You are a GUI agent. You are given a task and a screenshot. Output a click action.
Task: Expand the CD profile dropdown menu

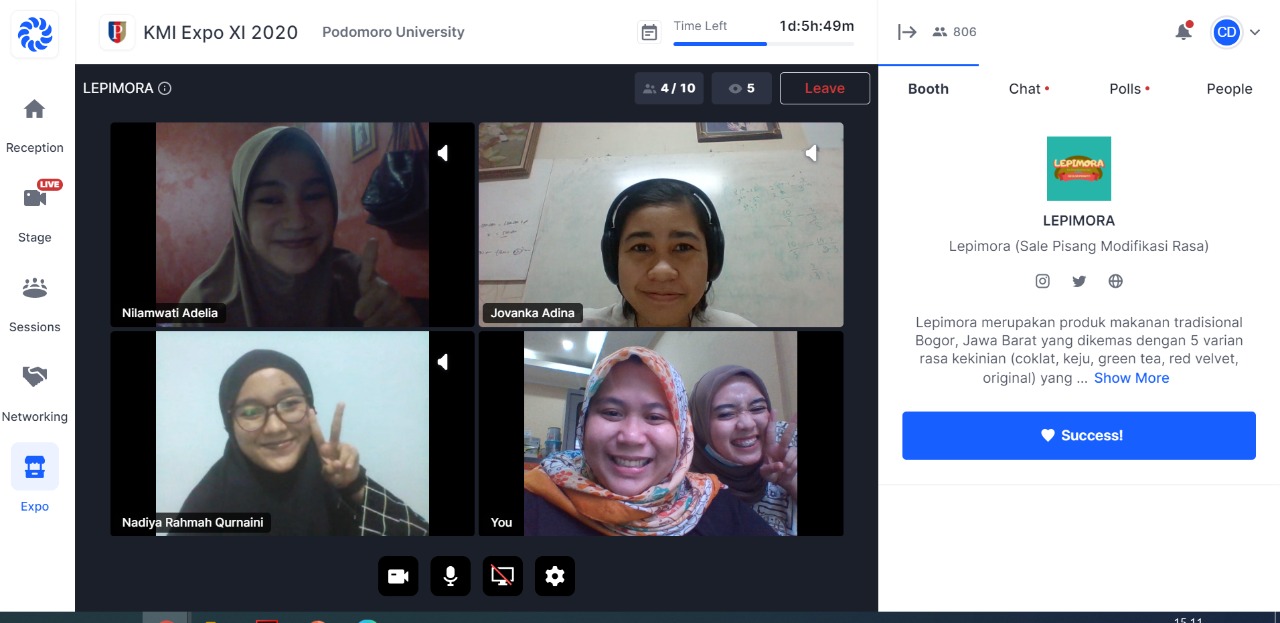pos(1237,32)
